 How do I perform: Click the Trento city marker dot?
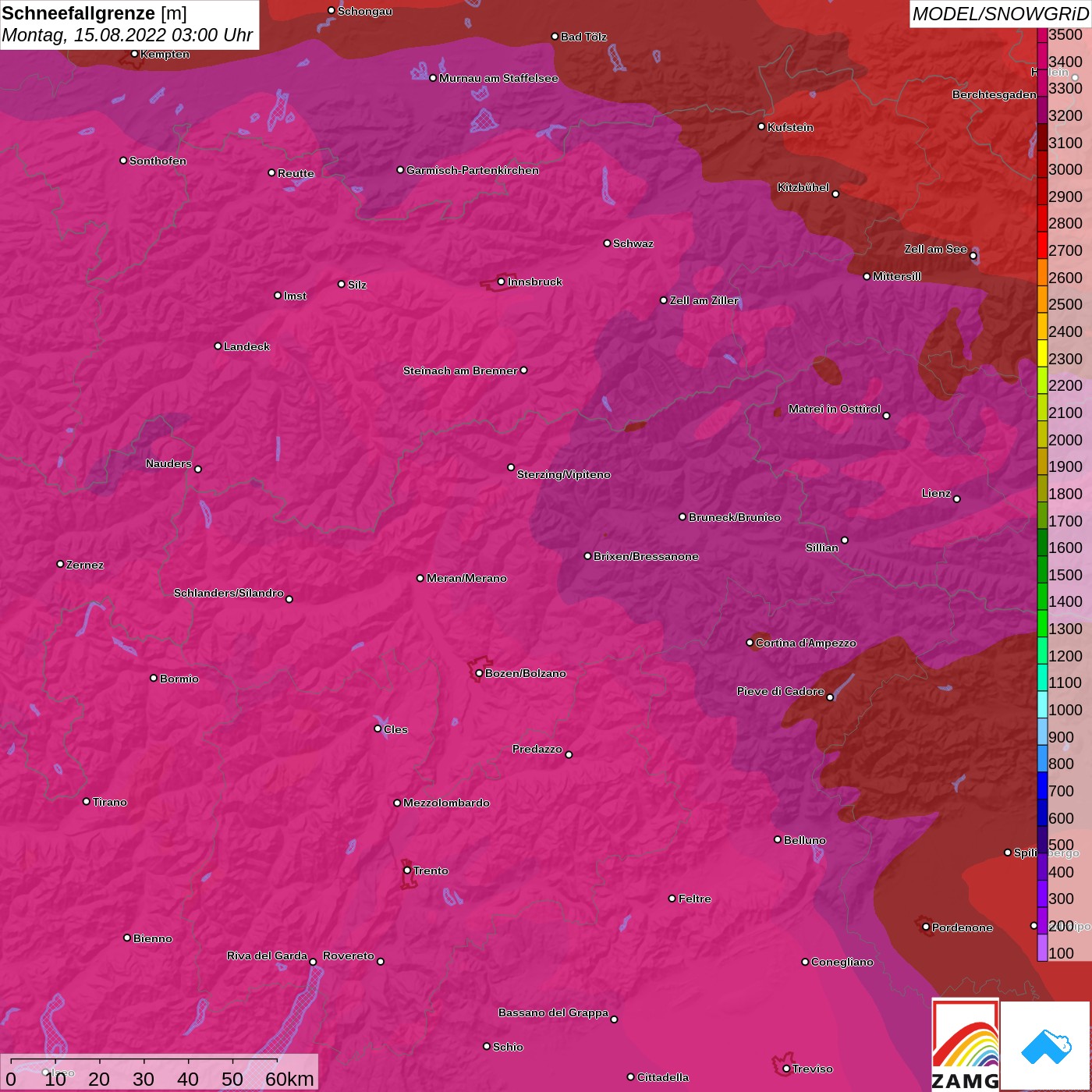pos(407,870)
